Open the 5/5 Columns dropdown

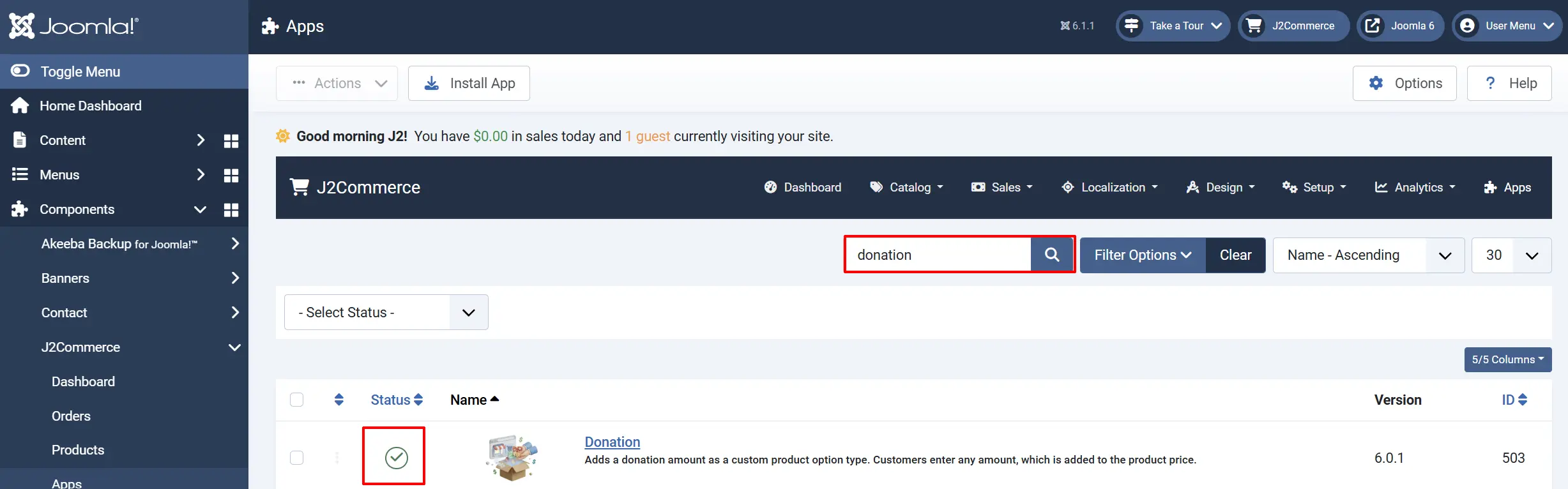point(1507,359)
